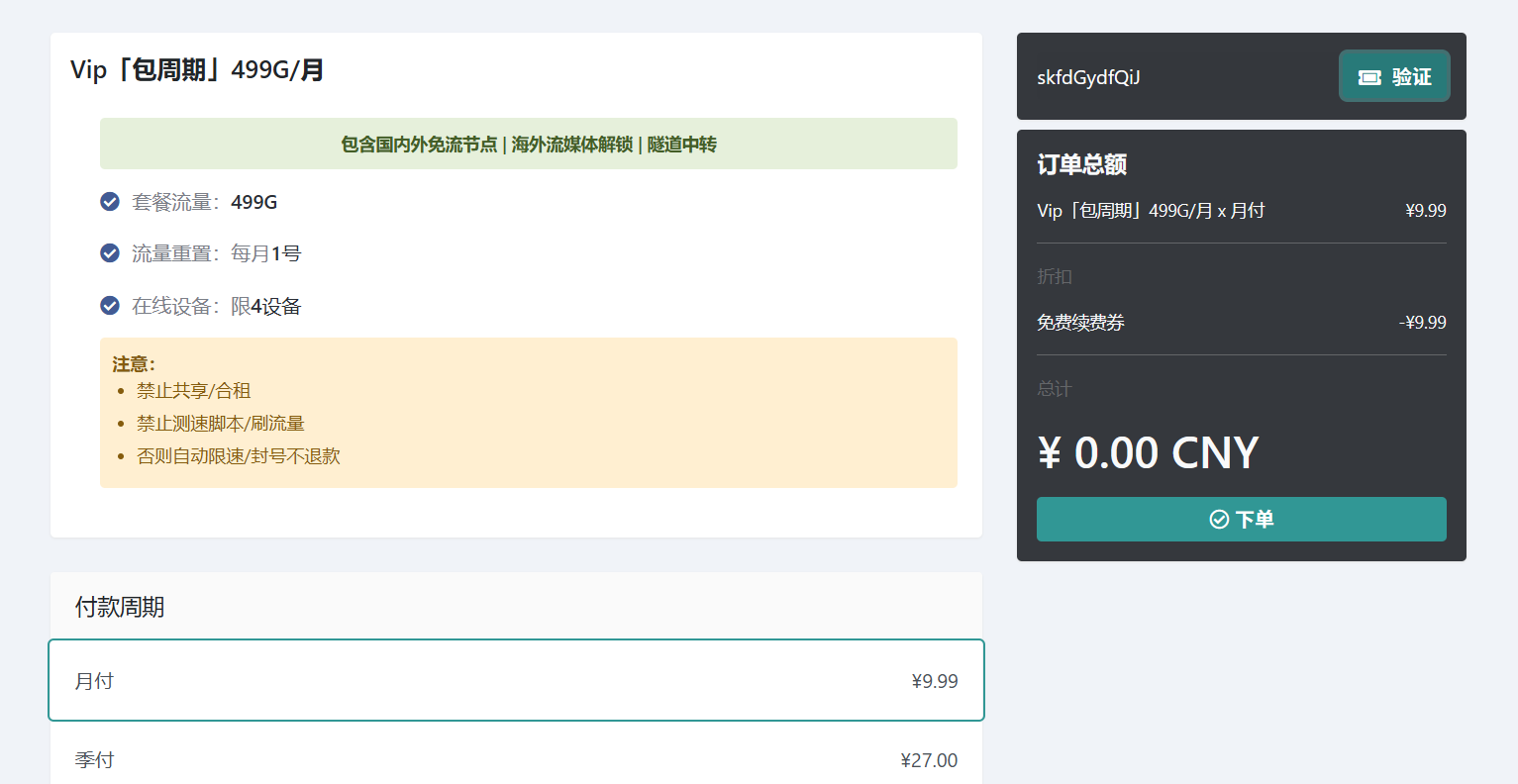Click the ¥9.99 price in the 月付 row
This screenshot has width=1518, height=784.
point(934,681)
